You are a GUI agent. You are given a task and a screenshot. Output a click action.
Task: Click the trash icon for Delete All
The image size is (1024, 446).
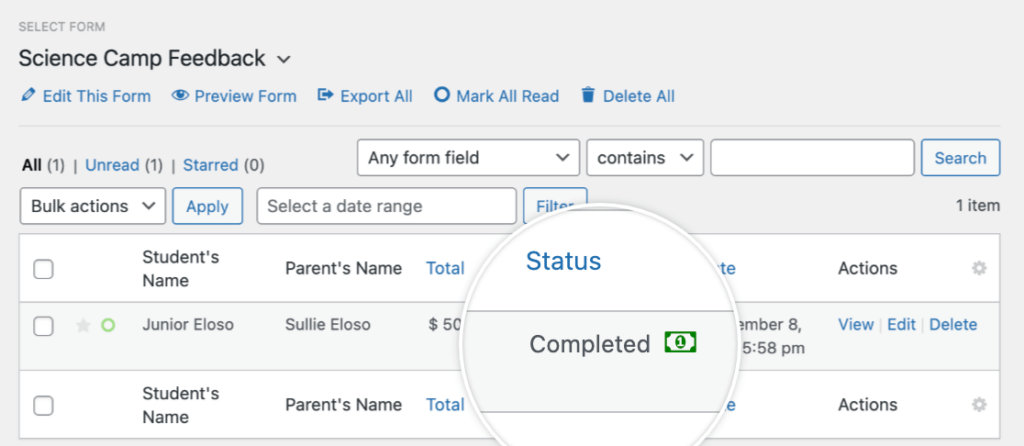pyautogui.click(x=588, y=96)
